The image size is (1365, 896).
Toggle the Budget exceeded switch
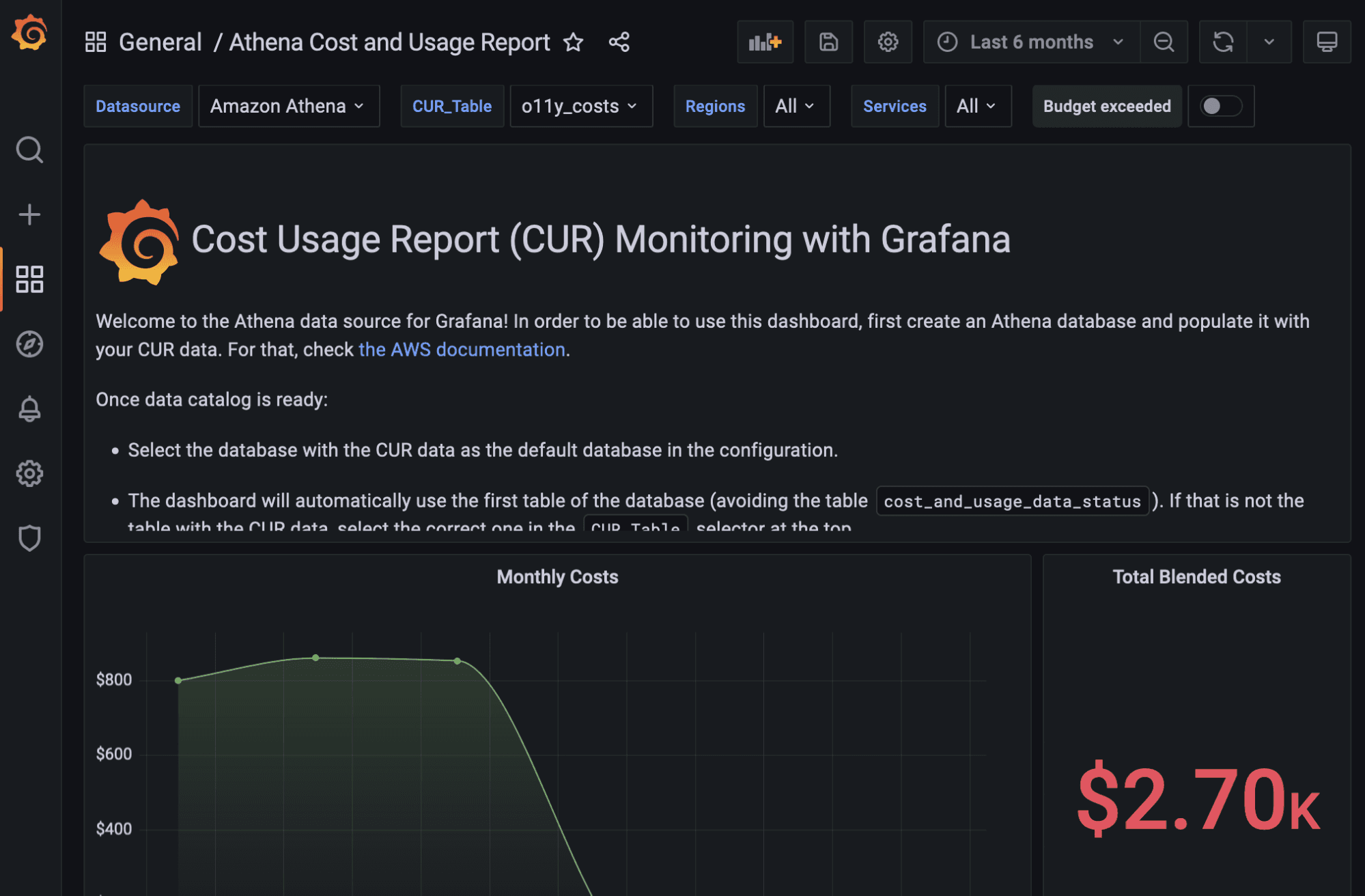1220,106
